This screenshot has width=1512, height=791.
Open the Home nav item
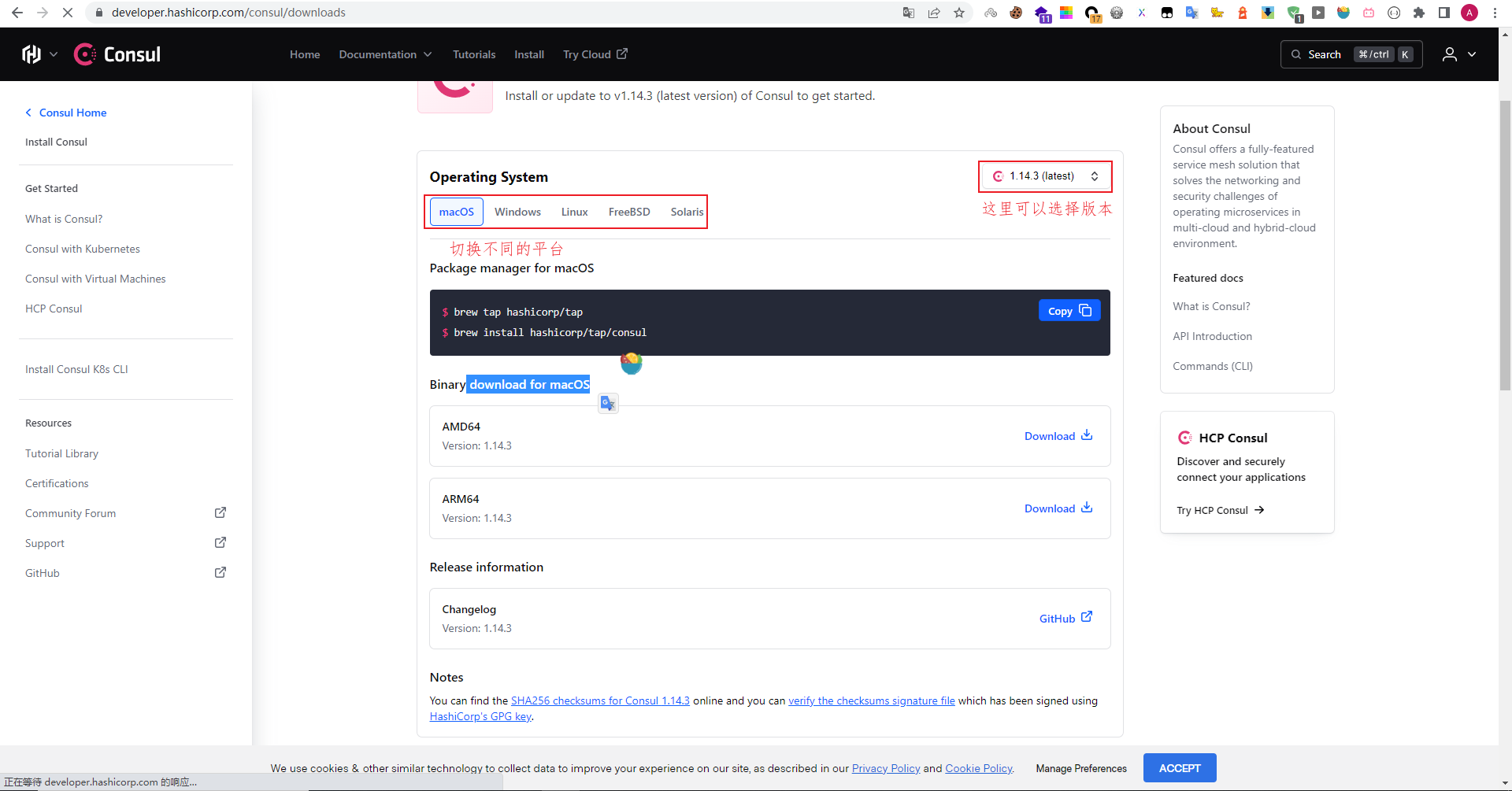click(x=305, y=54)
